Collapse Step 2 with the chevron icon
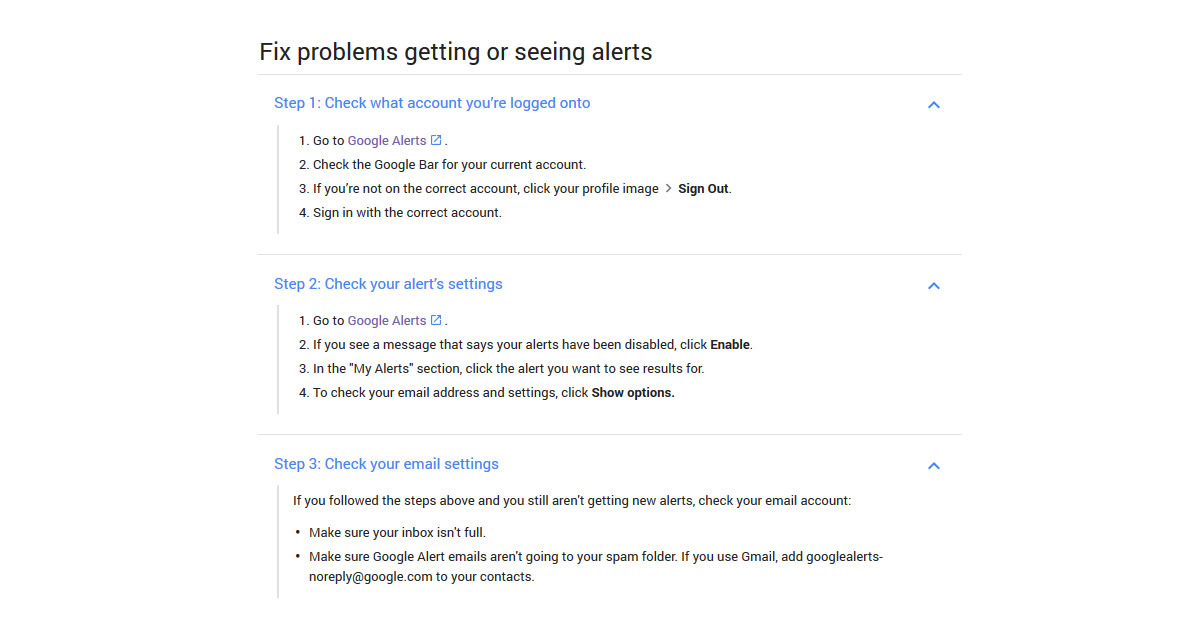The width and height of the screenshot is (1203, 641). pos(933,286)
